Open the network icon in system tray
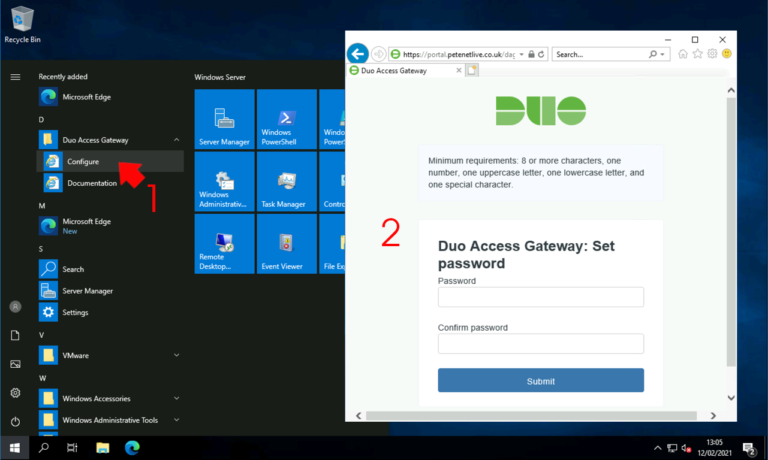 pyautogui.click(x=672, y=448)
